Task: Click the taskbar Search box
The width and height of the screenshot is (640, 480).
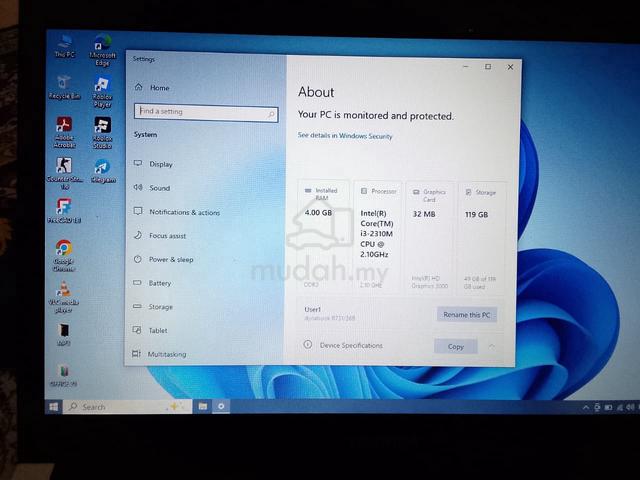Action: 127,407
